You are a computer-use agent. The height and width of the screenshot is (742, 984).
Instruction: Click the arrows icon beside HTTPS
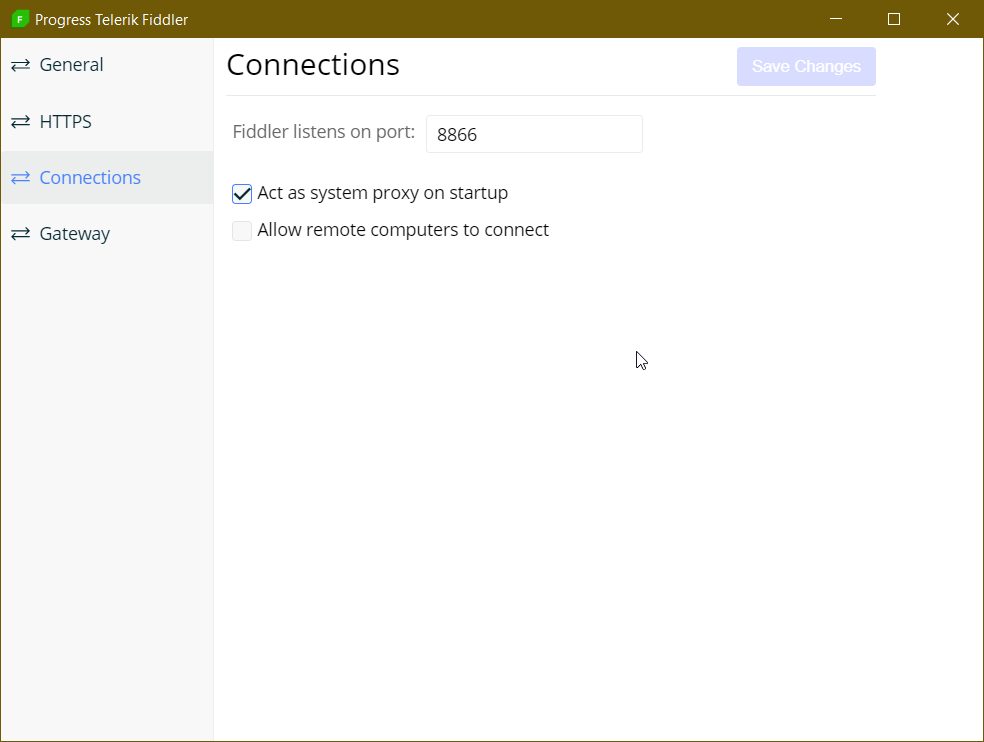(20, 122)
